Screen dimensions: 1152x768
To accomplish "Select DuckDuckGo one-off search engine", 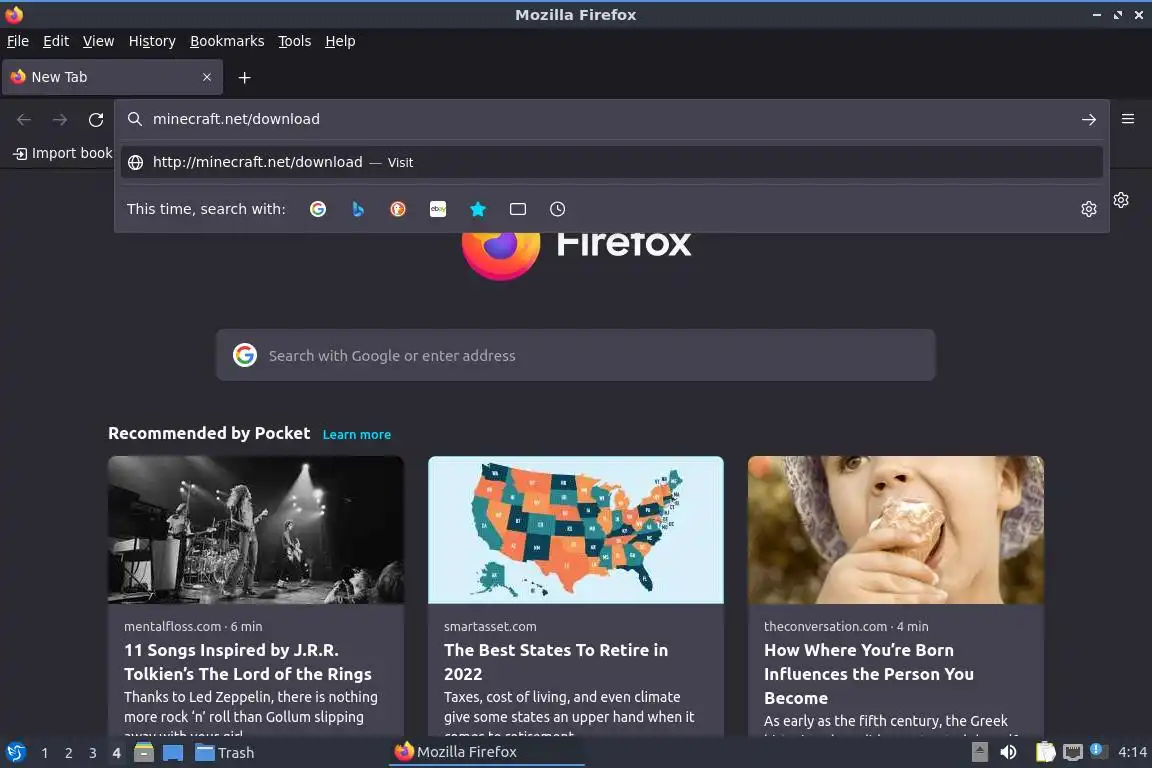I will 397,209.
